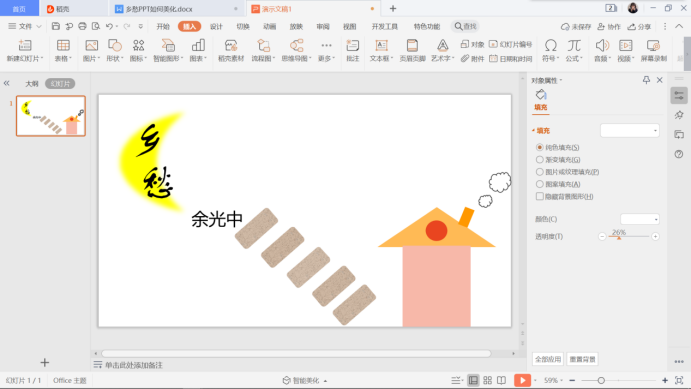Start slideshow with orange play button
Image resolution: width=691 pixels, height=389 pixels.
[x=522, y=380]
